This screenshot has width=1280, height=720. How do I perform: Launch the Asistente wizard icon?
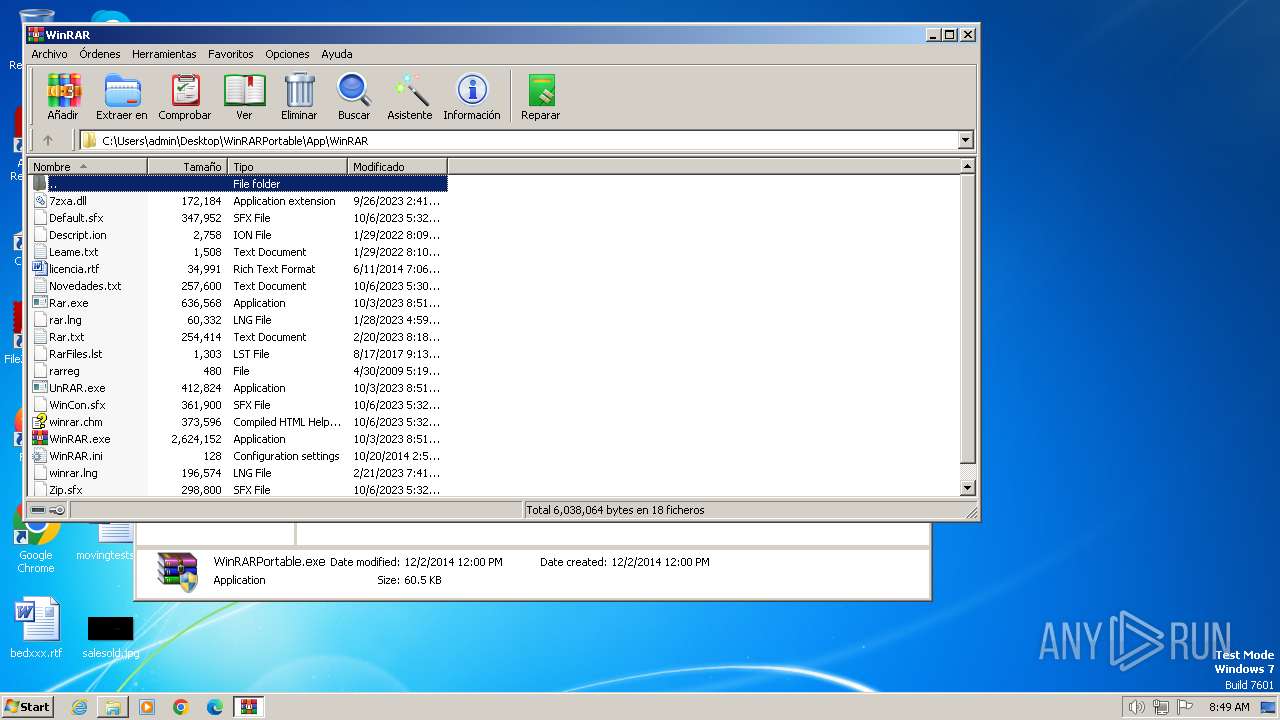coord(410,97)
